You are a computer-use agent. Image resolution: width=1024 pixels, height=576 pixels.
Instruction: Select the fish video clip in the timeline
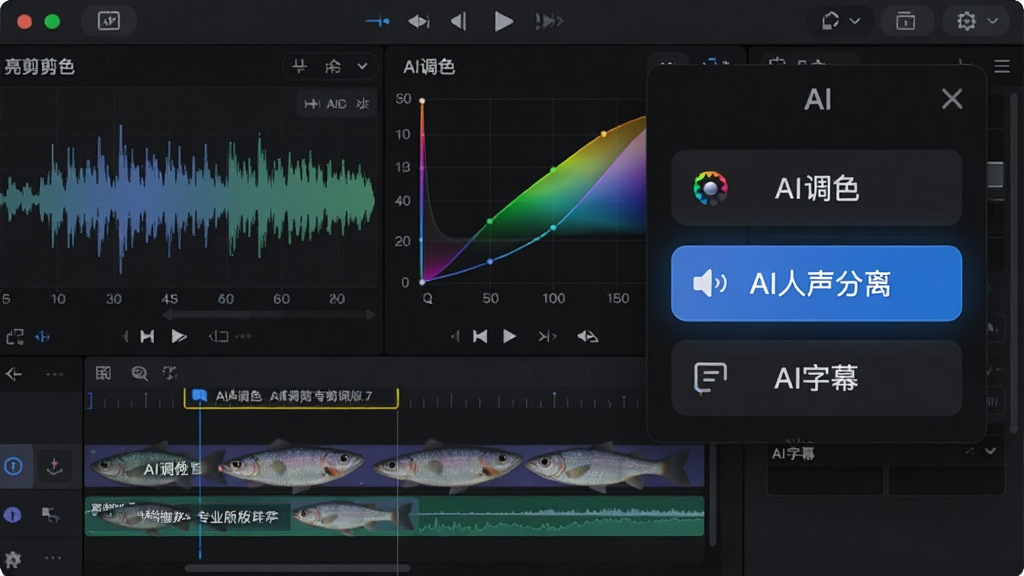click(x=394, y=466)
